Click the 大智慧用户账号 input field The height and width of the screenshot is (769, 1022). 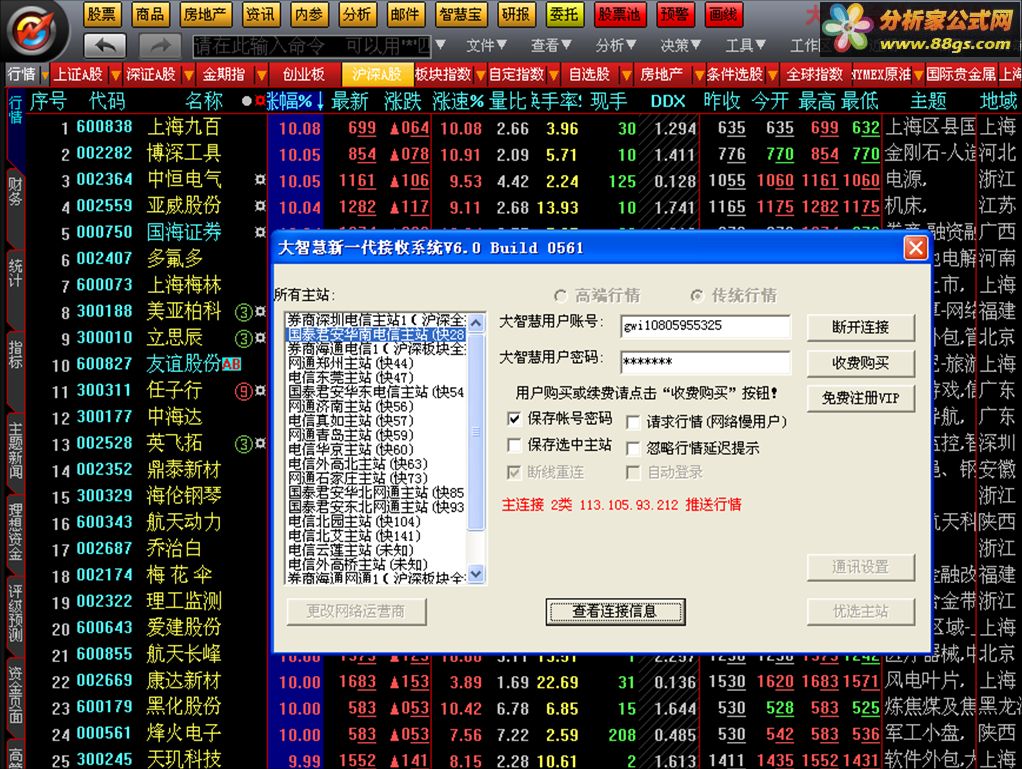[x=706, y=326]
